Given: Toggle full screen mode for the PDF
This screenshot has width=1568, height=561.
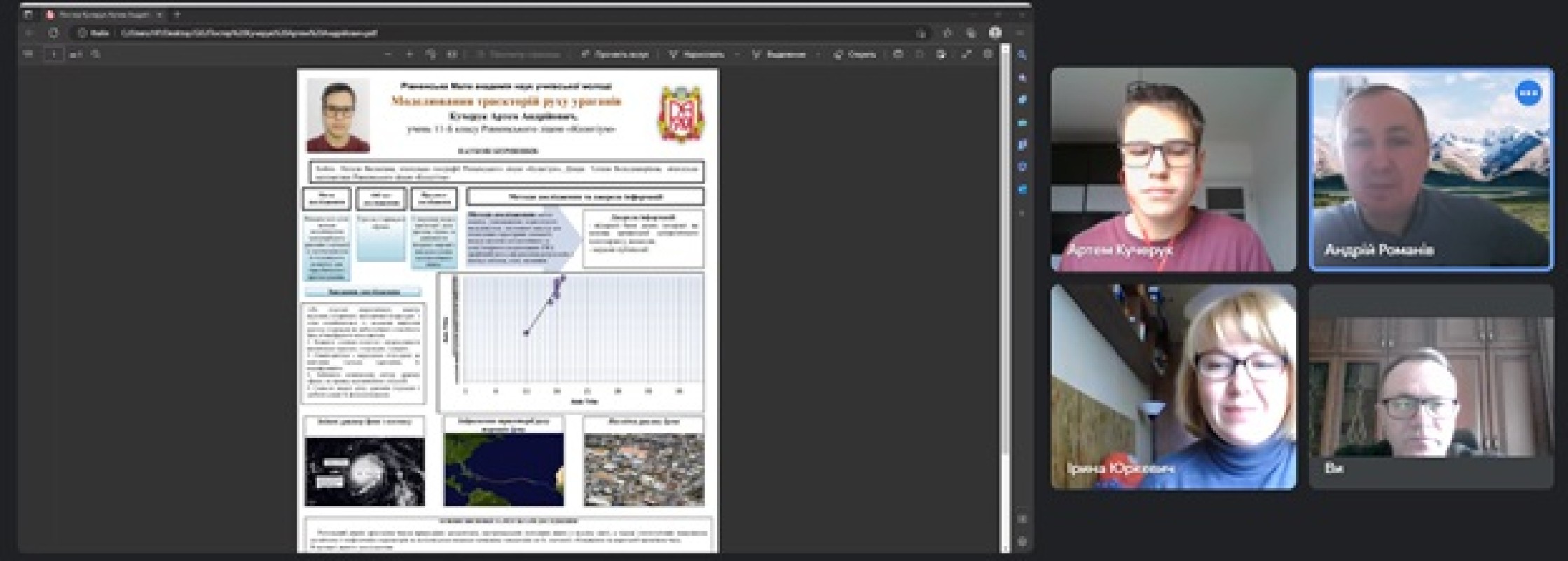Looking at the screenshot, I should (x=966, y=54).
